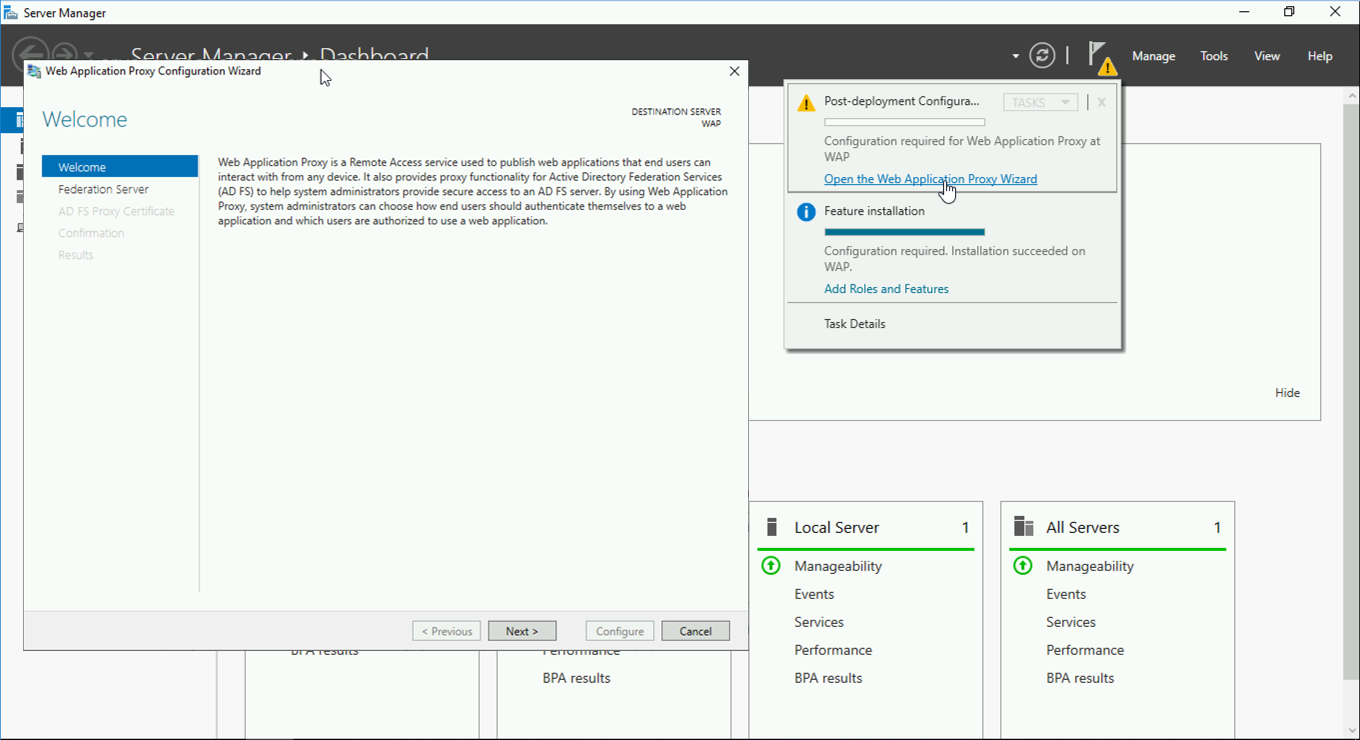The image size is (1360, 740).
Task: Click the Feature installation progress bar
Action: click(x=904, y=232)
